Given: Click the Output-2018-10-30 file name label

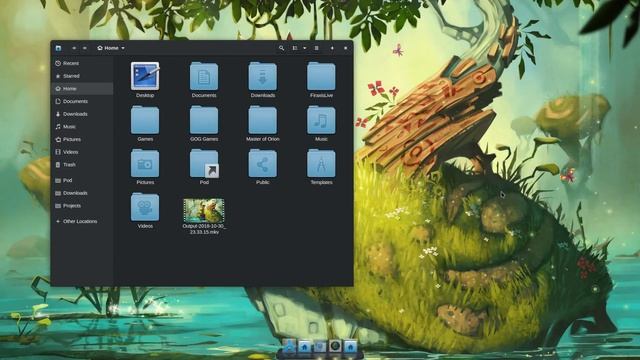Looking at the screenshot, I should pos(204,229).
